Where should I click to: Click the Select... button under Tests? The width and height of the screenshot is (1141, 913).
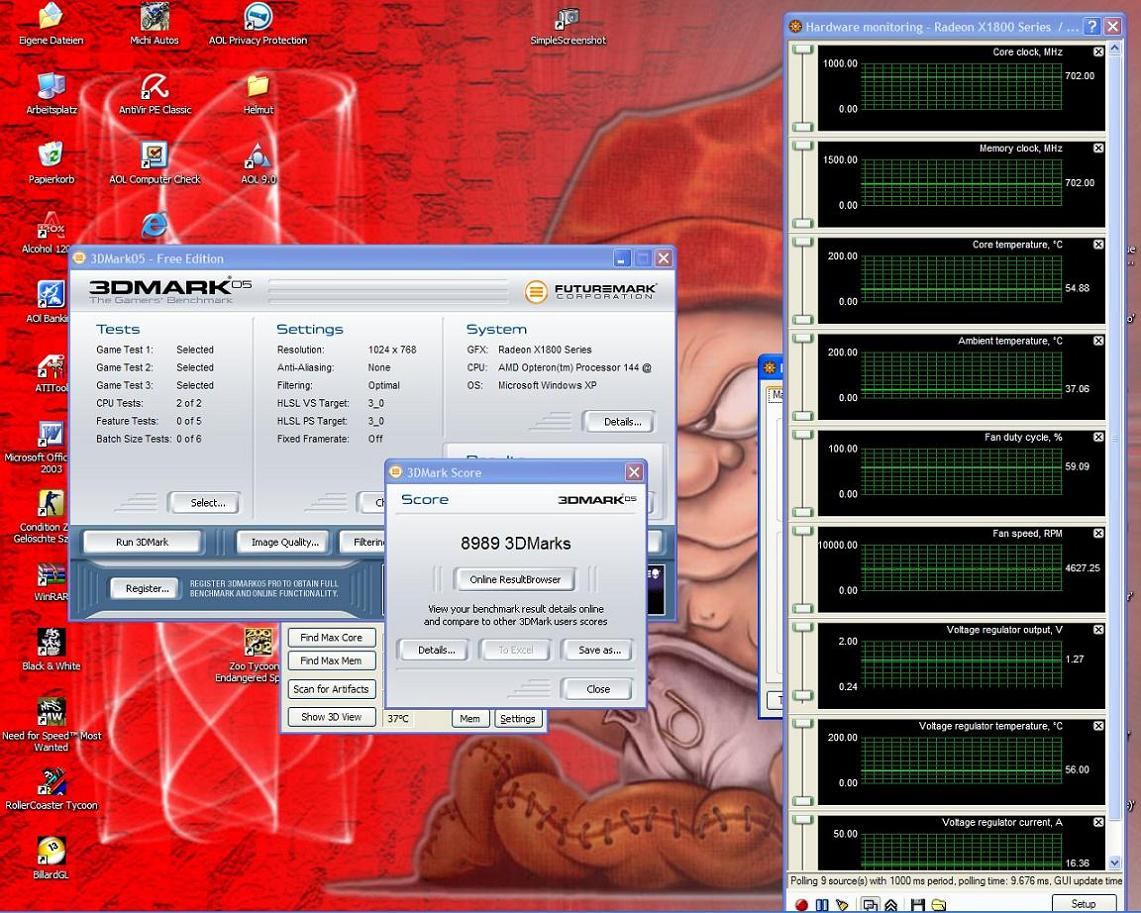[x=204, y=503]
